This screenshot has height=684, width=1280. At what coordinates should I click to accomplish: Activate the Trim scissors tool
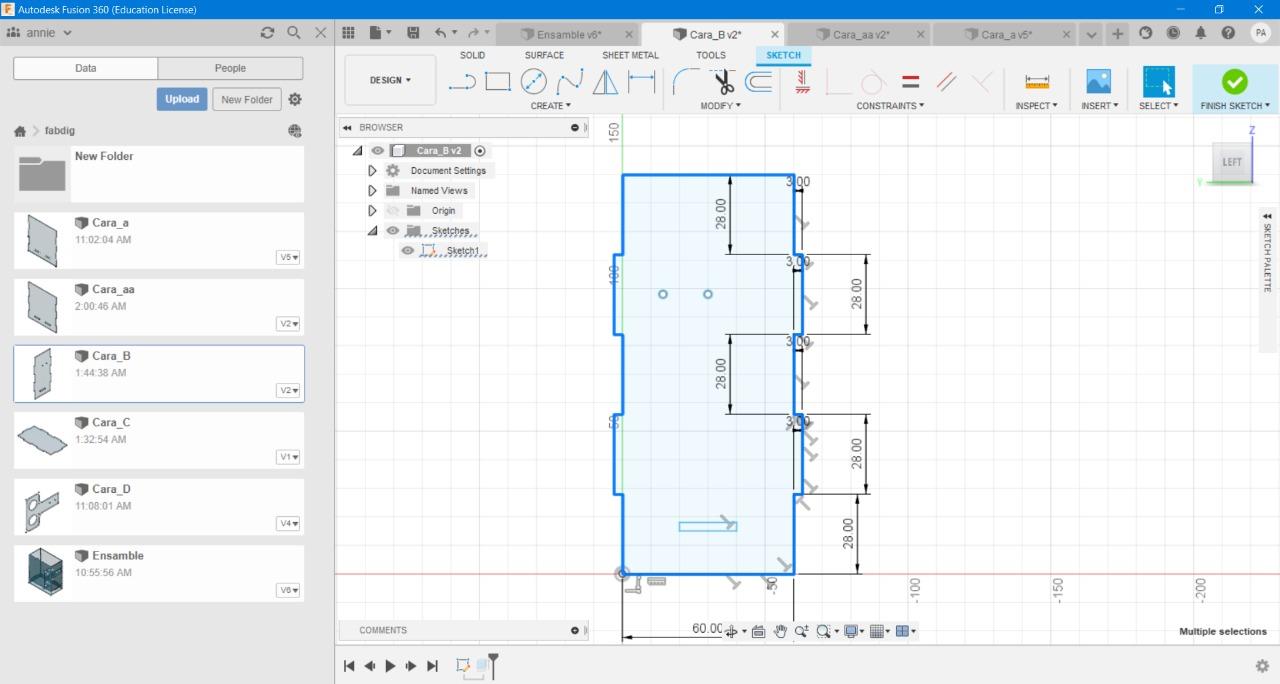(723, 82)
